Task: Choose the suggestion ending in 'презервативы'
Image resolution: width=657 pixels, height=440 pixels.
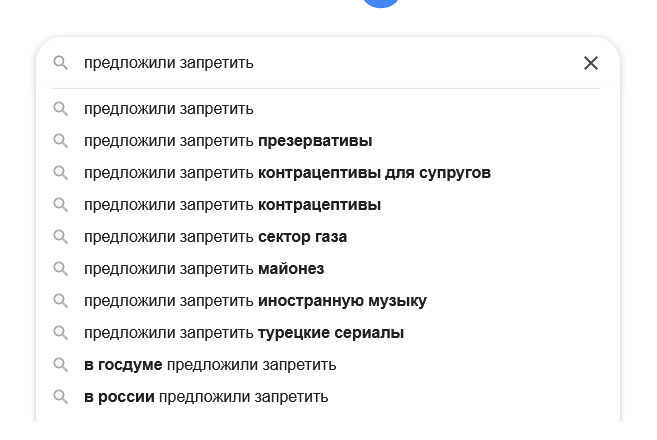Action: coord(228,141)
